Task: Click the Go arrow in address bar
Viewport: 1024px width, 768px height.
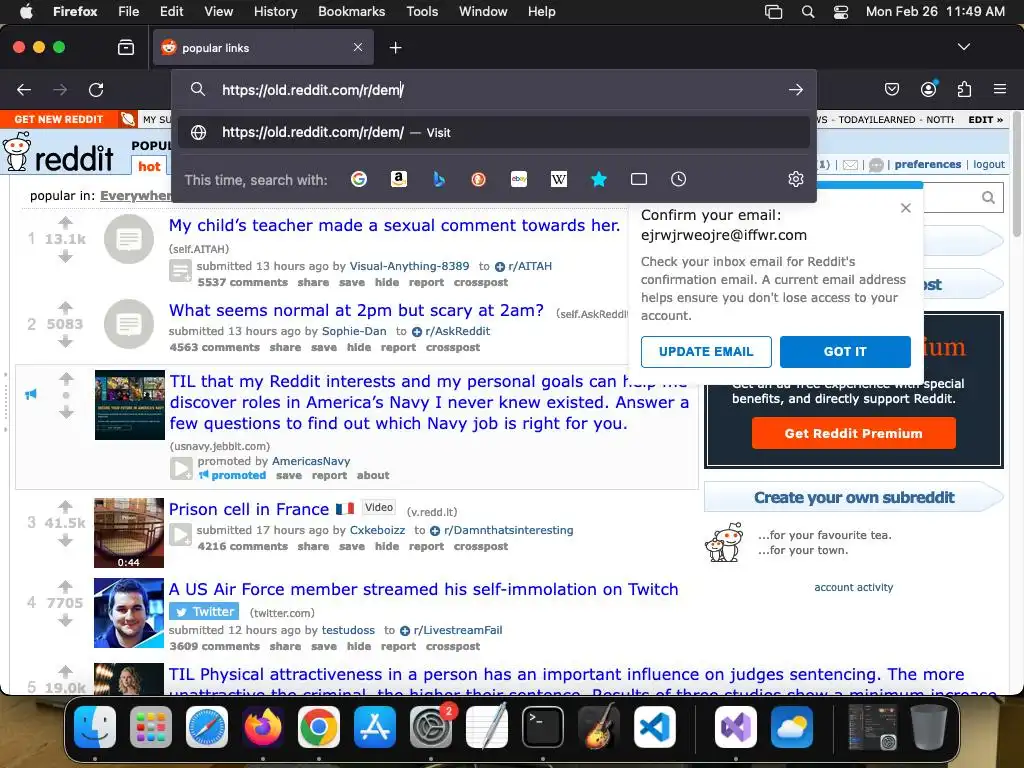Action: pyautogui.click(x=795, y=89)
